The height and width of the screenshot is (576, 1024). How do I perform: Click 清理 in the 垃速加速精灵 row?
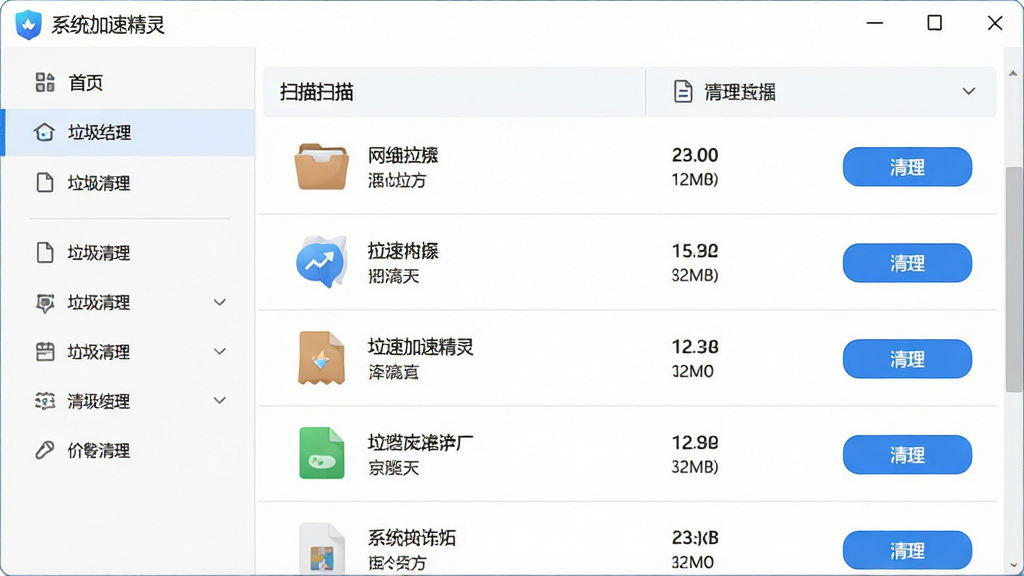coord(907,359)
